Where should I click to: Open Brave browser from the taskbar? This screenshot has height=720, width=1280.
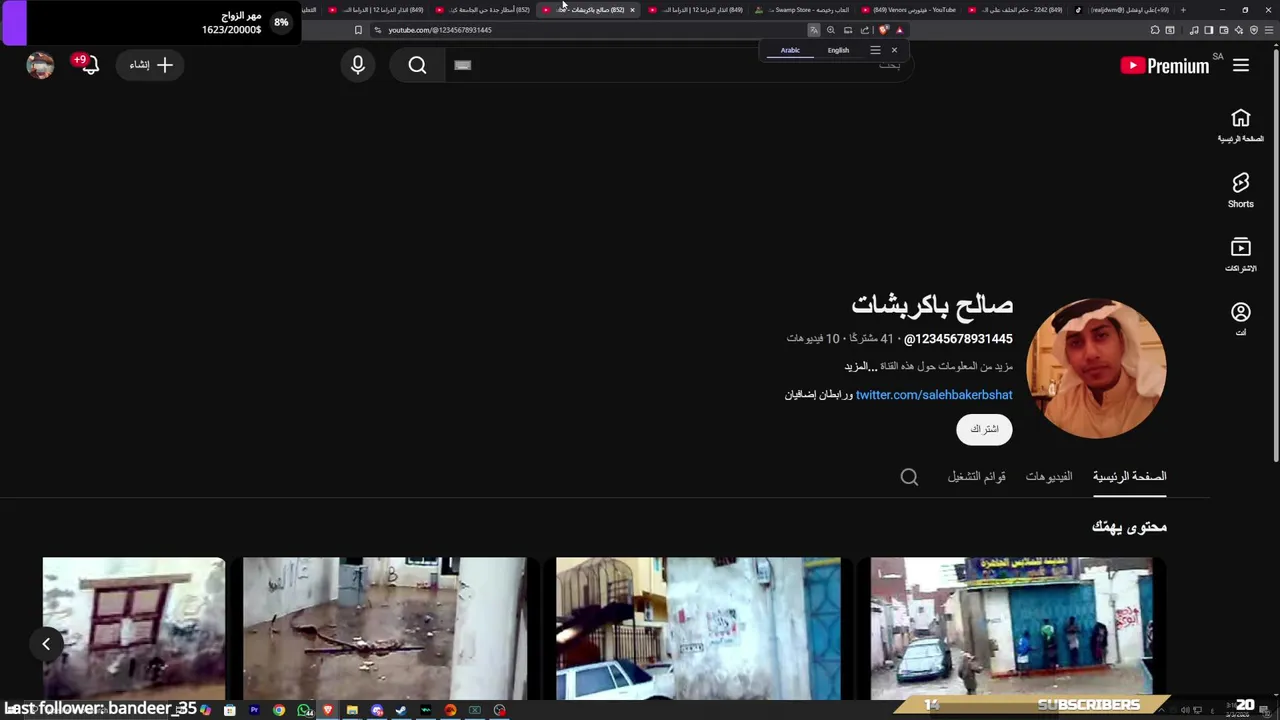(327, 710)
